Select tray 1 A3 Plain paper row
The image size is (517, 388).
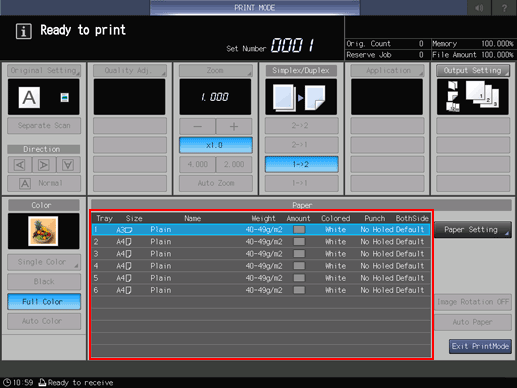(x=261, y=230)
